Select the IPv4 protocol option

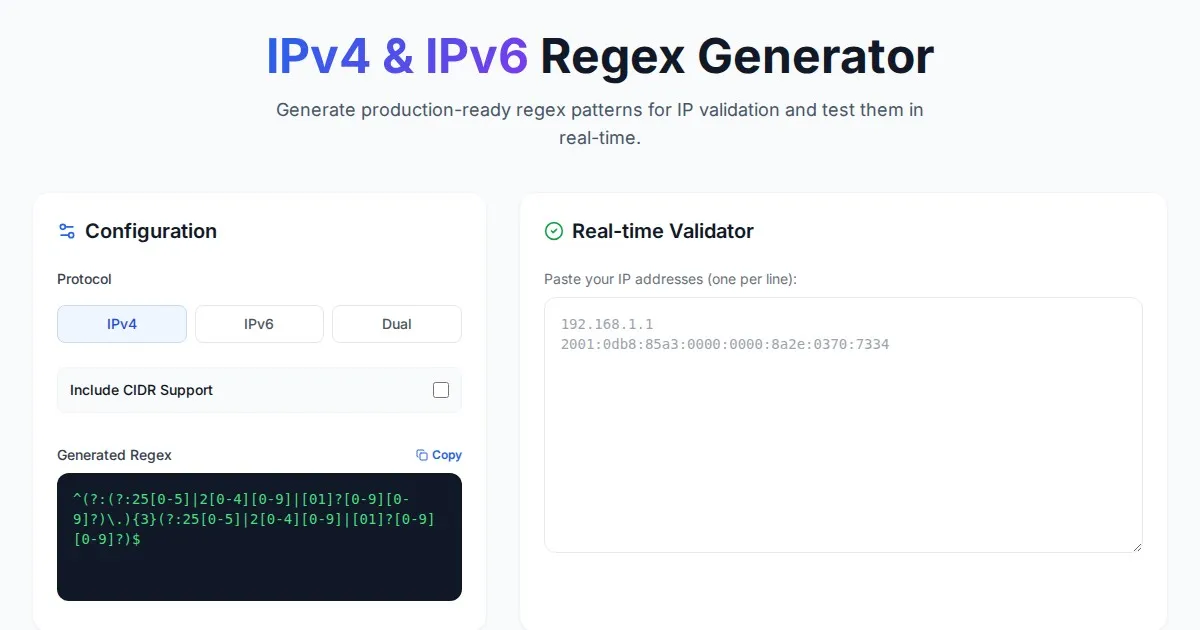click(x=122, y=324)
